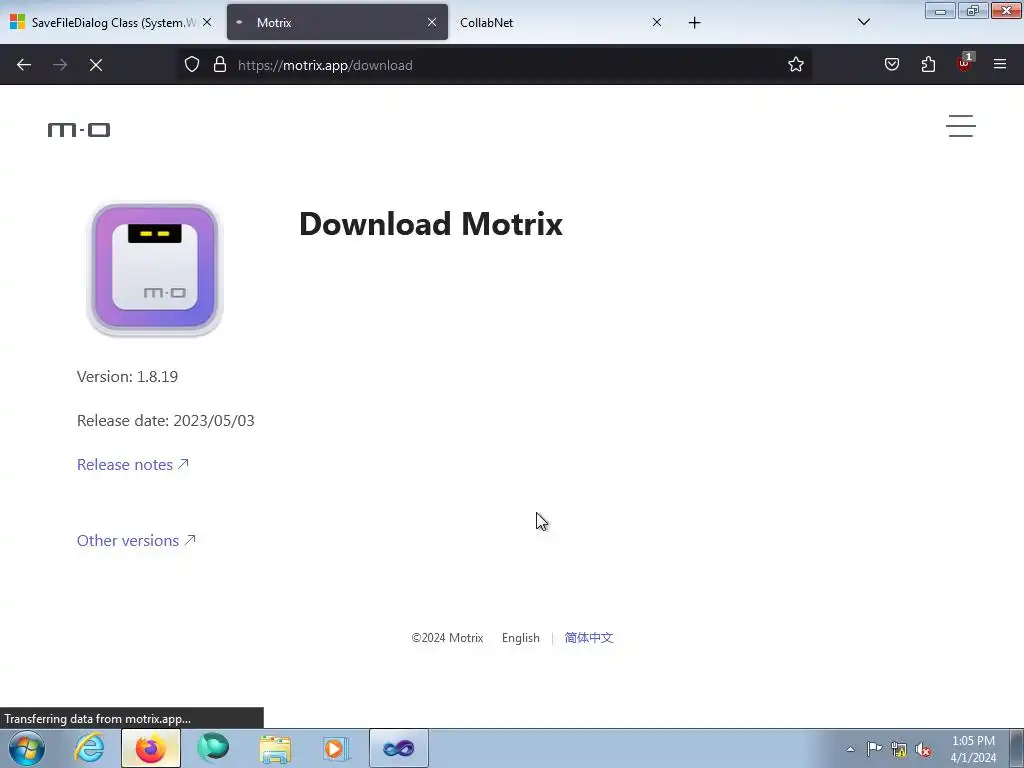
Task: Go back to the previous page
Action: click(24, 65)
